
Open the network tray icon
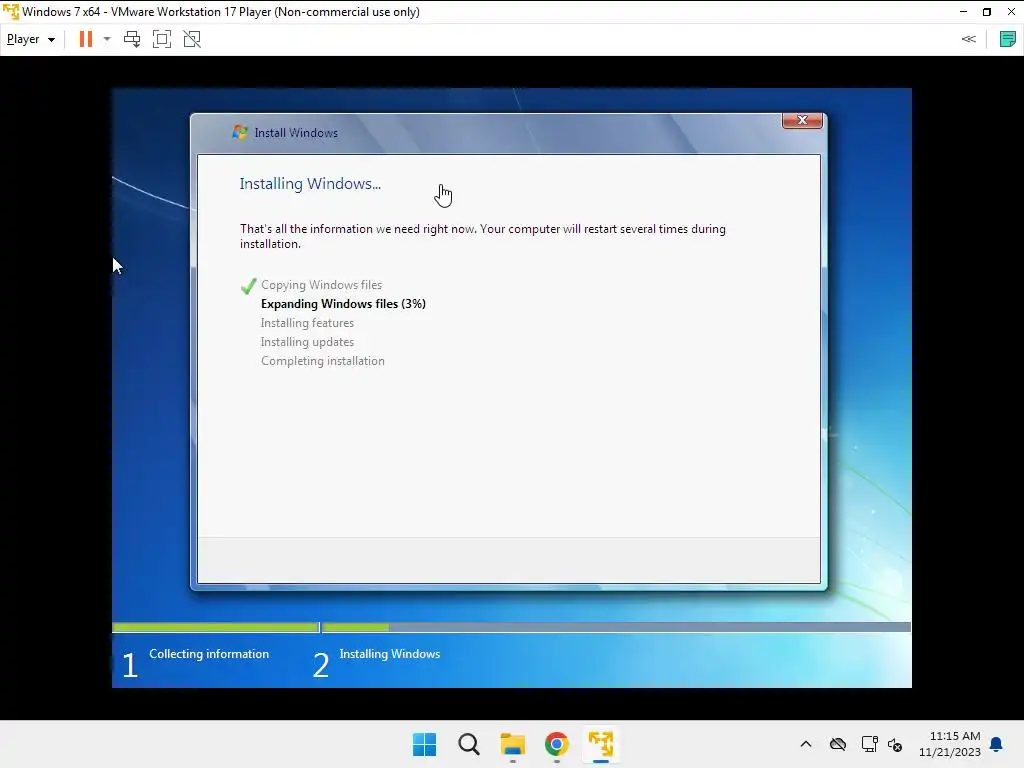tap(869, 744)
